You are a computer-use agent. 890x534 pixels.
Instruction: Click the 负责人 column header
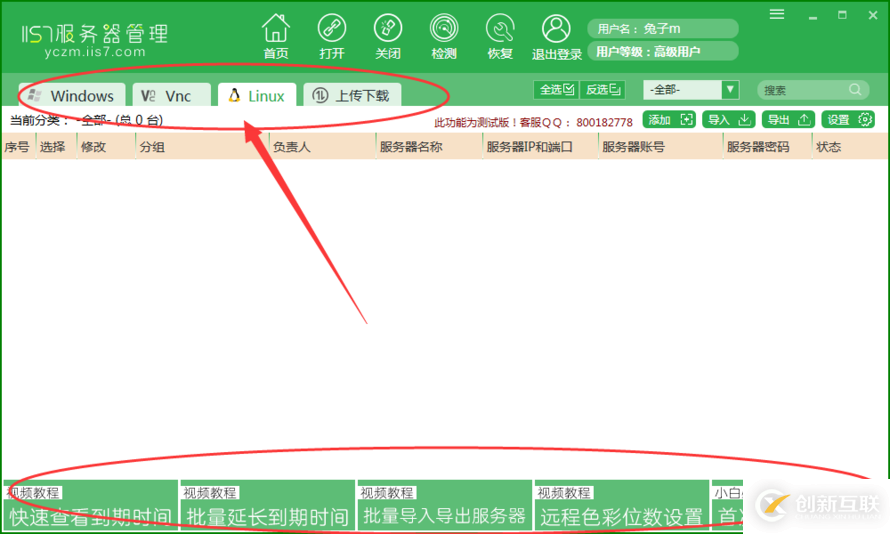point(292,147)
